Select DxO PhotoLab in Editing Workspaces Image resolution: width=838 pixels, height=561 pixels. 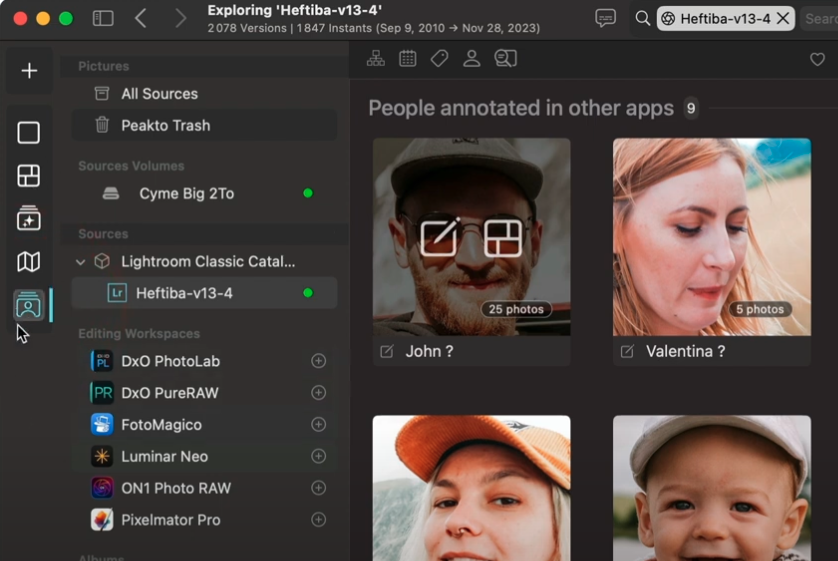(204, 361)
